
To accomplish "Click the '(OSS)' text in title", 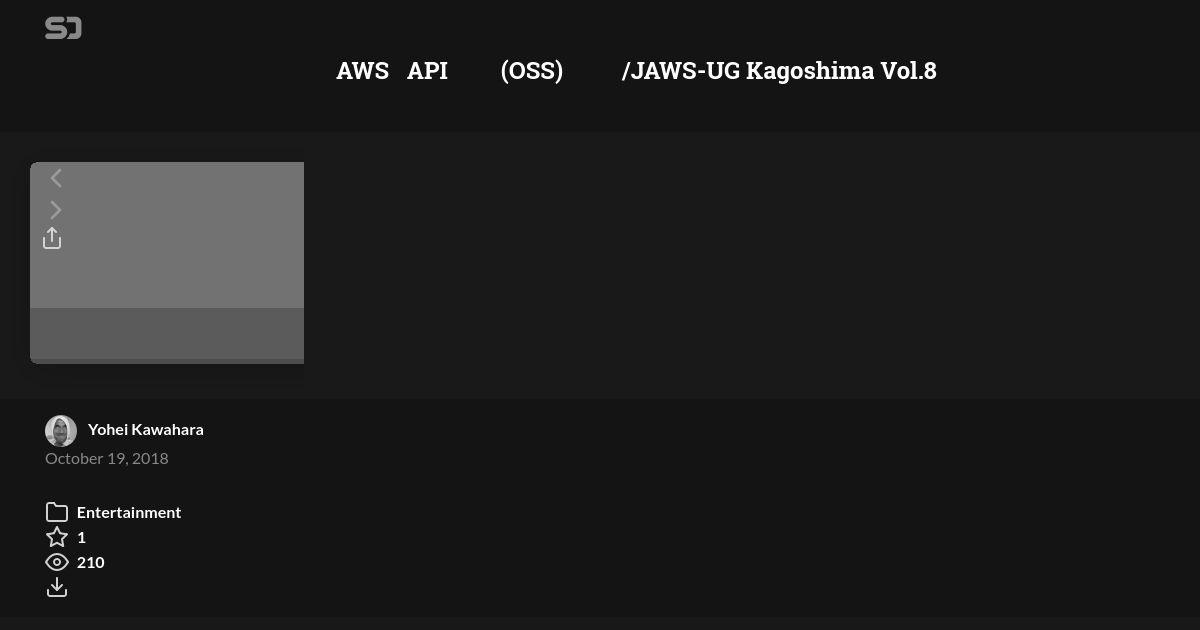I will [532, 71].
